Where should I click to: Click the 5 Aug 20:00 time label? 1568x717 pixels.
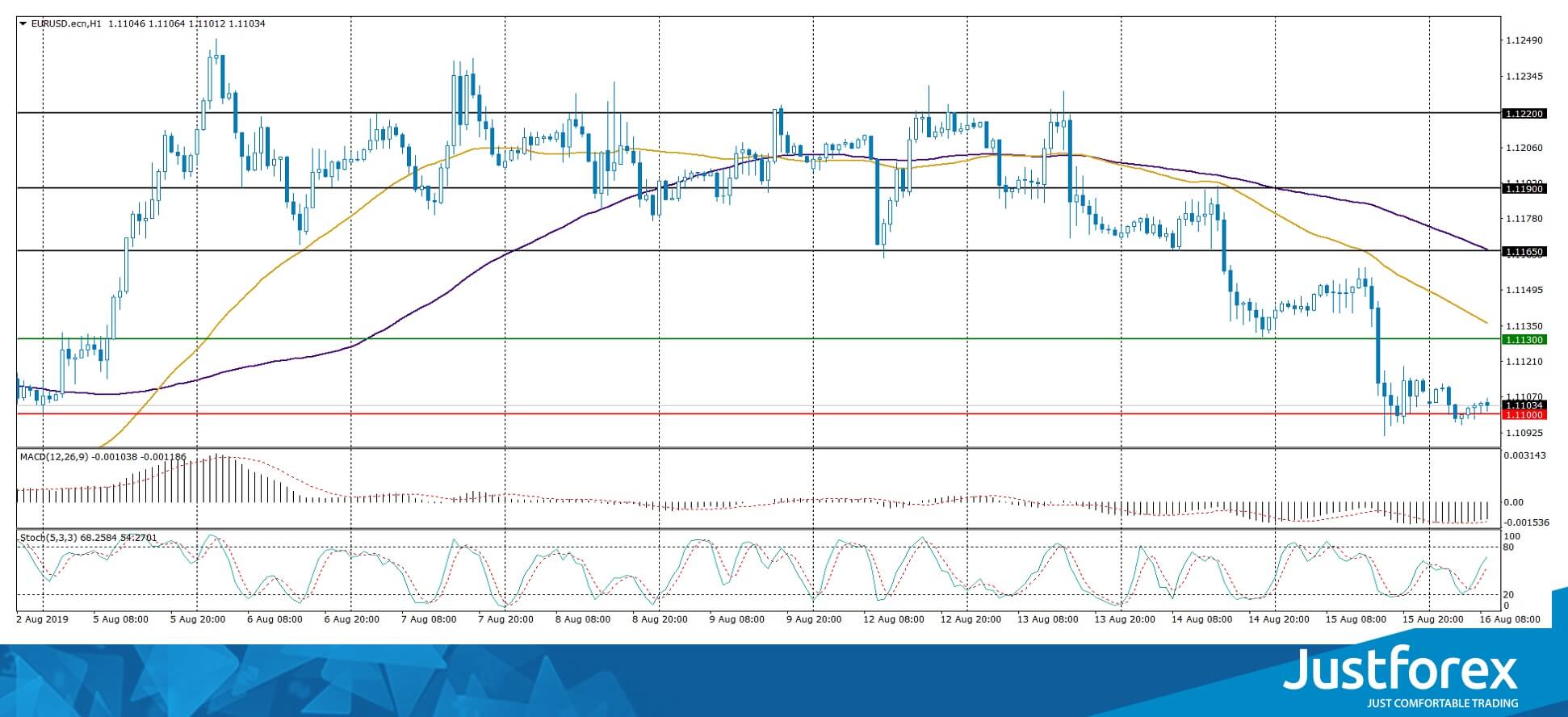coord(199,619)
